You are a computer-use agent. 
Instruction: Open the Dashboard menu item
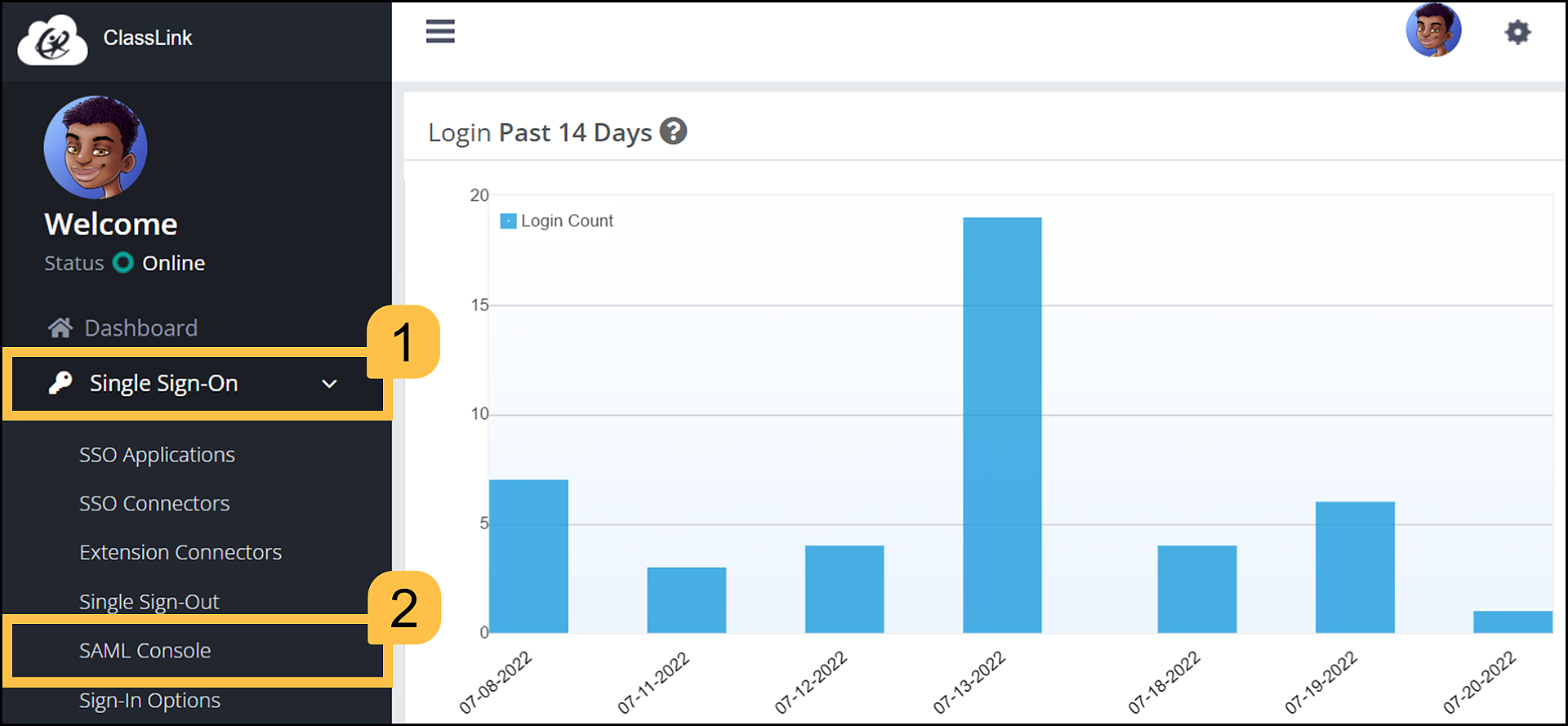point(140,328)
